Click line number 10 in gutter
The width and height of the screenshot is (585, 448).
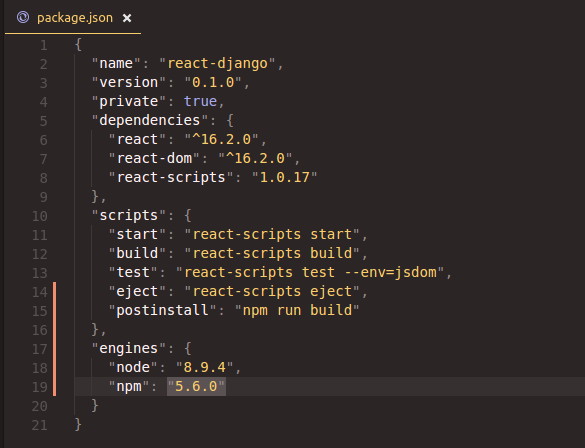[x=40, y=216]
